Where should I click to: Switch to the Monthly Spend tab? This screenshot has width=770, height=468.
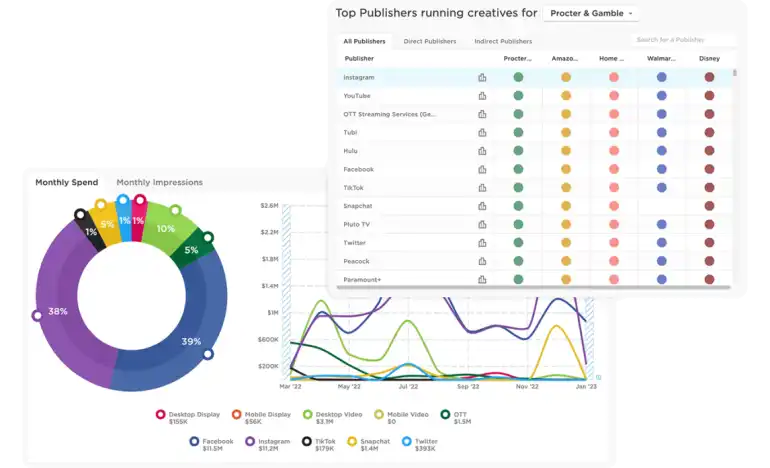point(67,182)
